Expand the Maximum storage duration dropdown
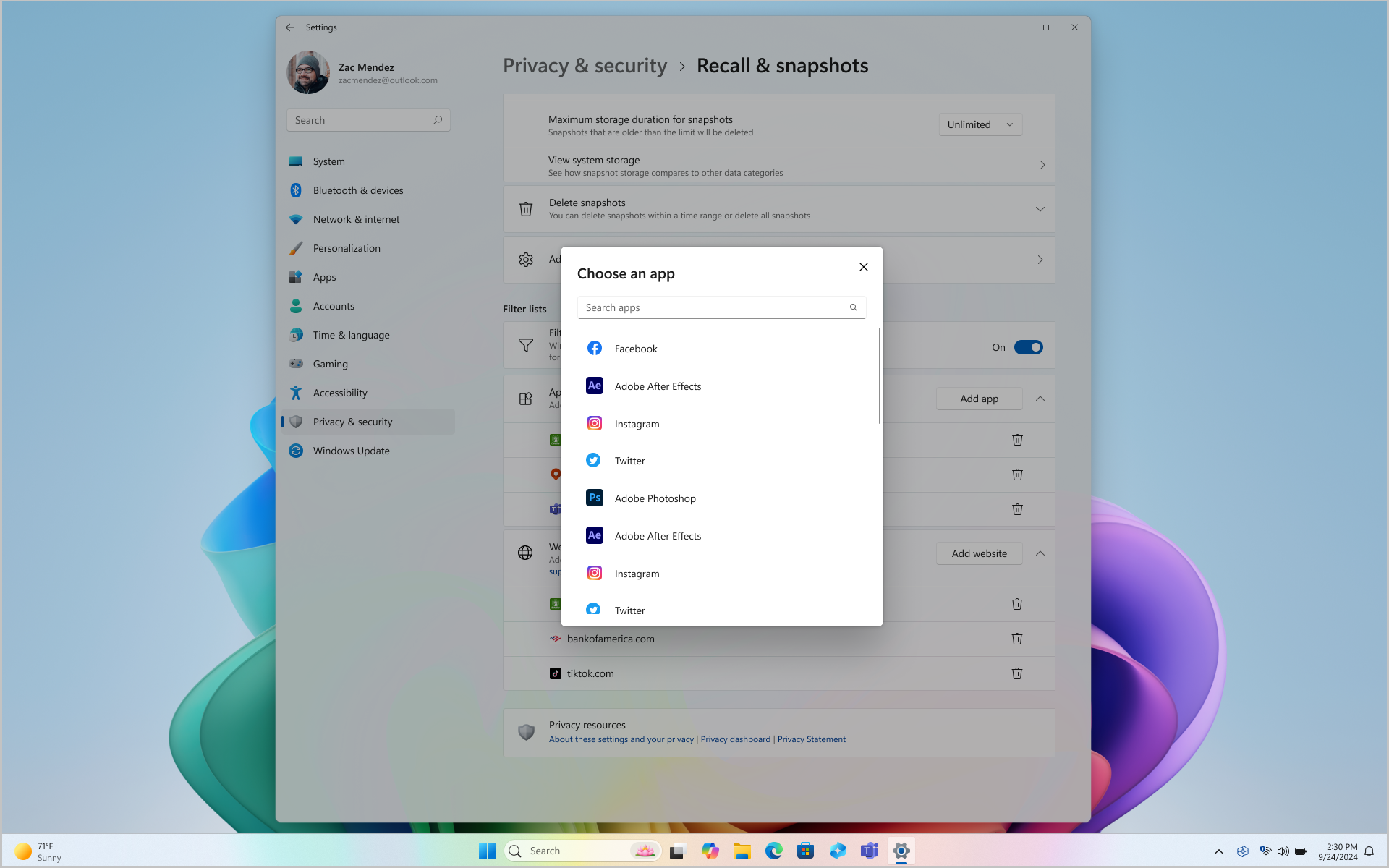1389x868 pixels. click(980, 124)
